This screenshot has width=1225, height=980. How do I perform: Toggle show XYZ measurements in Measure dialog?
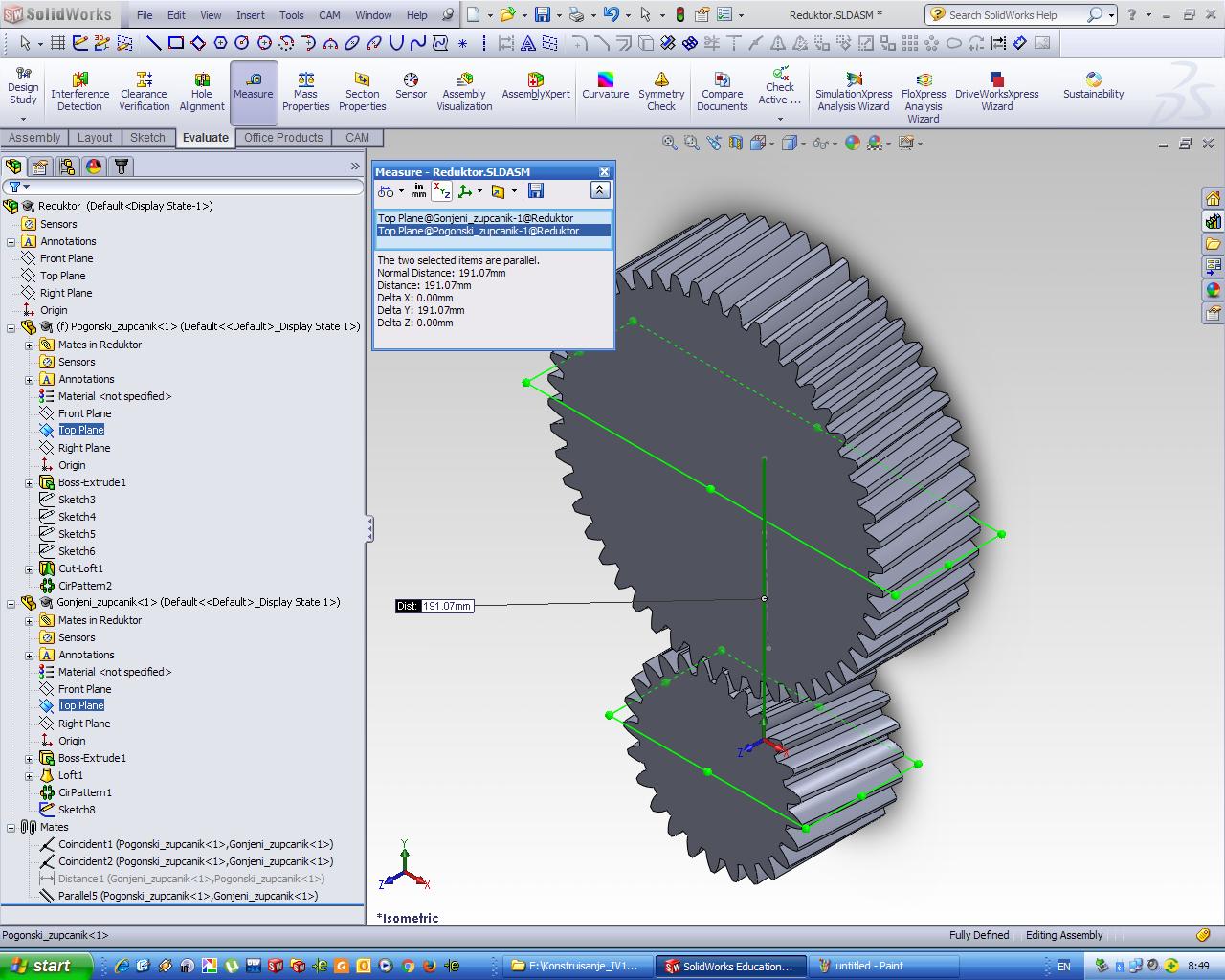[x=441, y=191]
